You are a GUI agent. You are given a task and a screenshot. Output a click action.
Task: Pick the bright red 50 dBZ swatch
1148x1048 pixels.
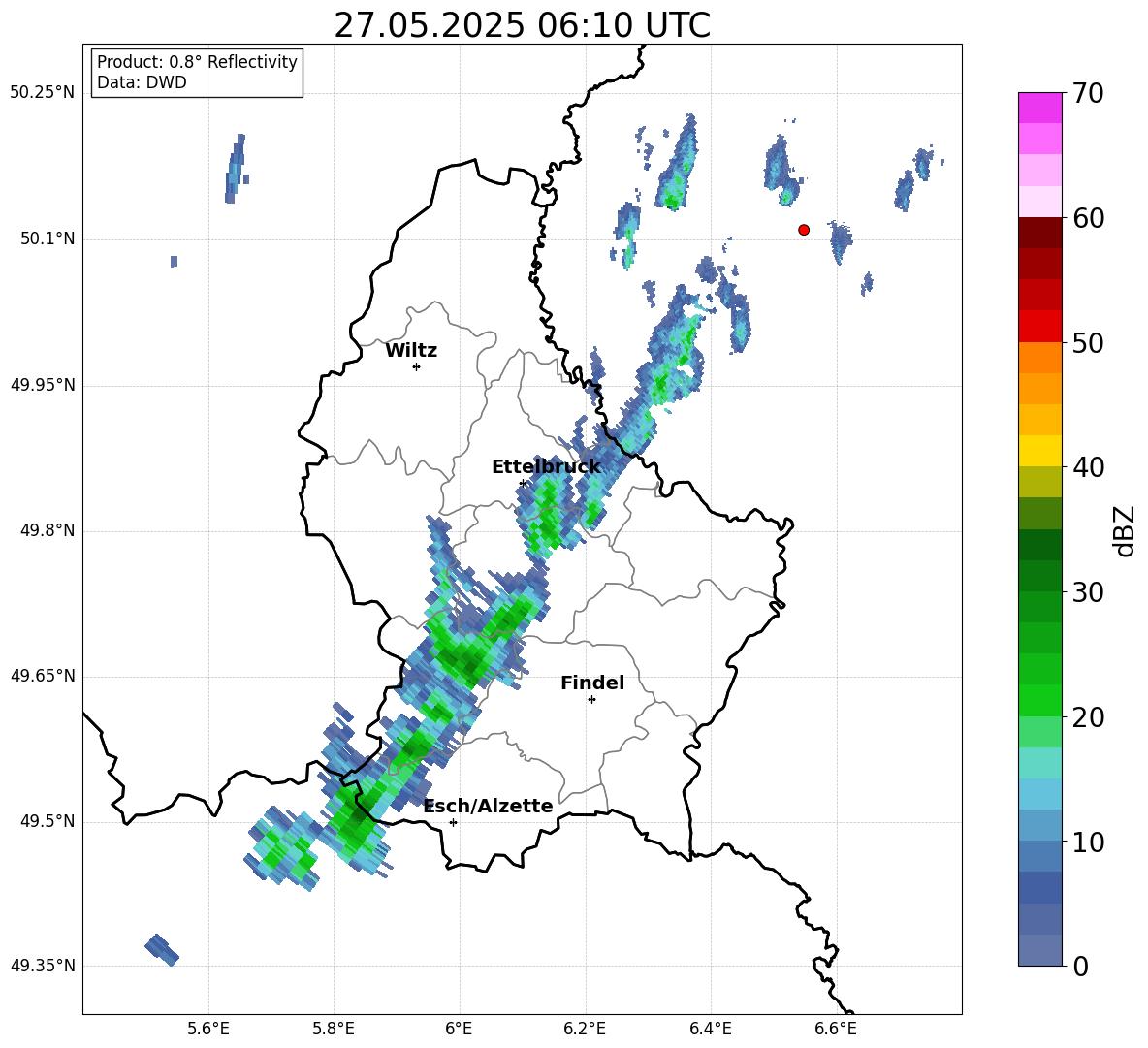pos(1039,327)
